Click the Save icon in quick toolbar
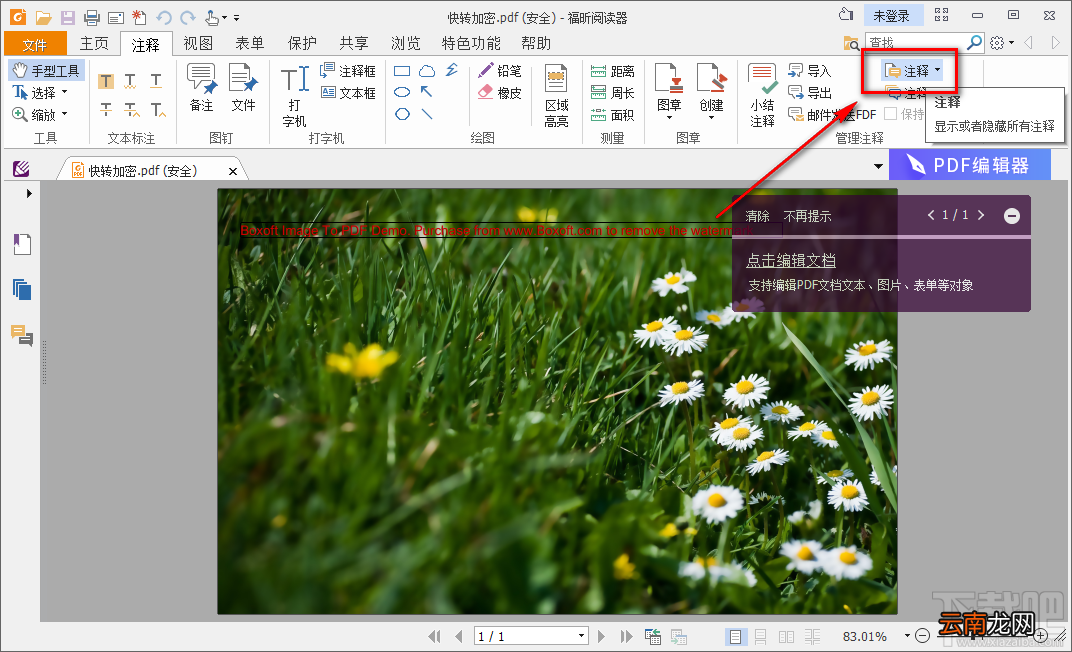The image size is (1072, 652). pyautogui.click(x=68, y=17)
